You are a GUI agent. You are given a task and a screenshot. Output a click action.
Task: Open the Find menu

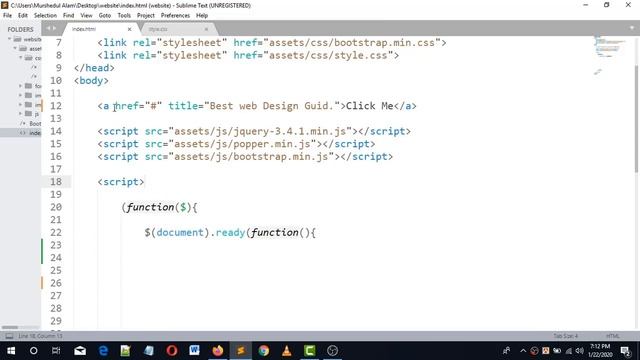point(69,16)
